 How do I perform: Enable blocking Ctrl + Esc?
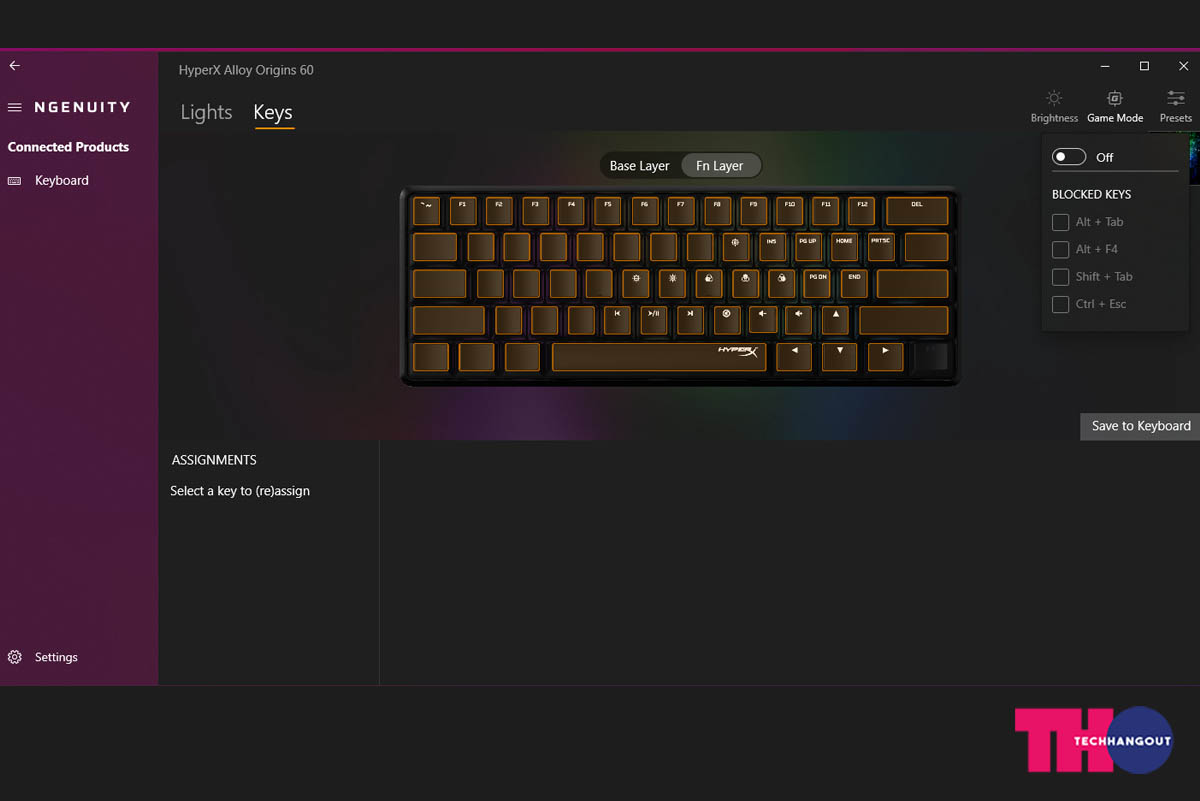click(1060, 304)
